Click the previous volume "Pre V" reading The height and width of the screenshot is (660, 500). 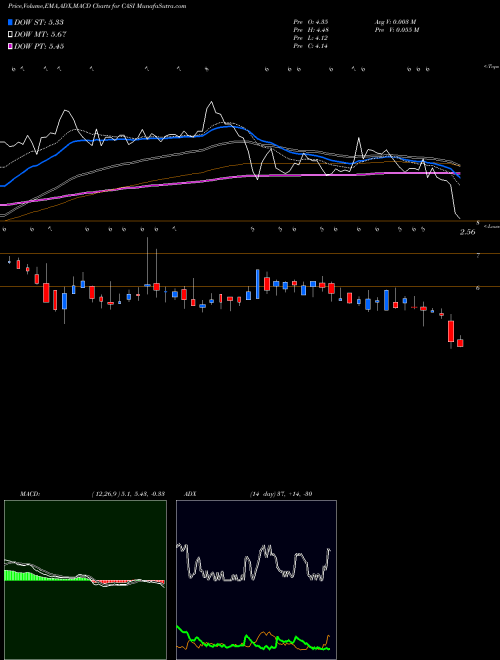point(396,30)
